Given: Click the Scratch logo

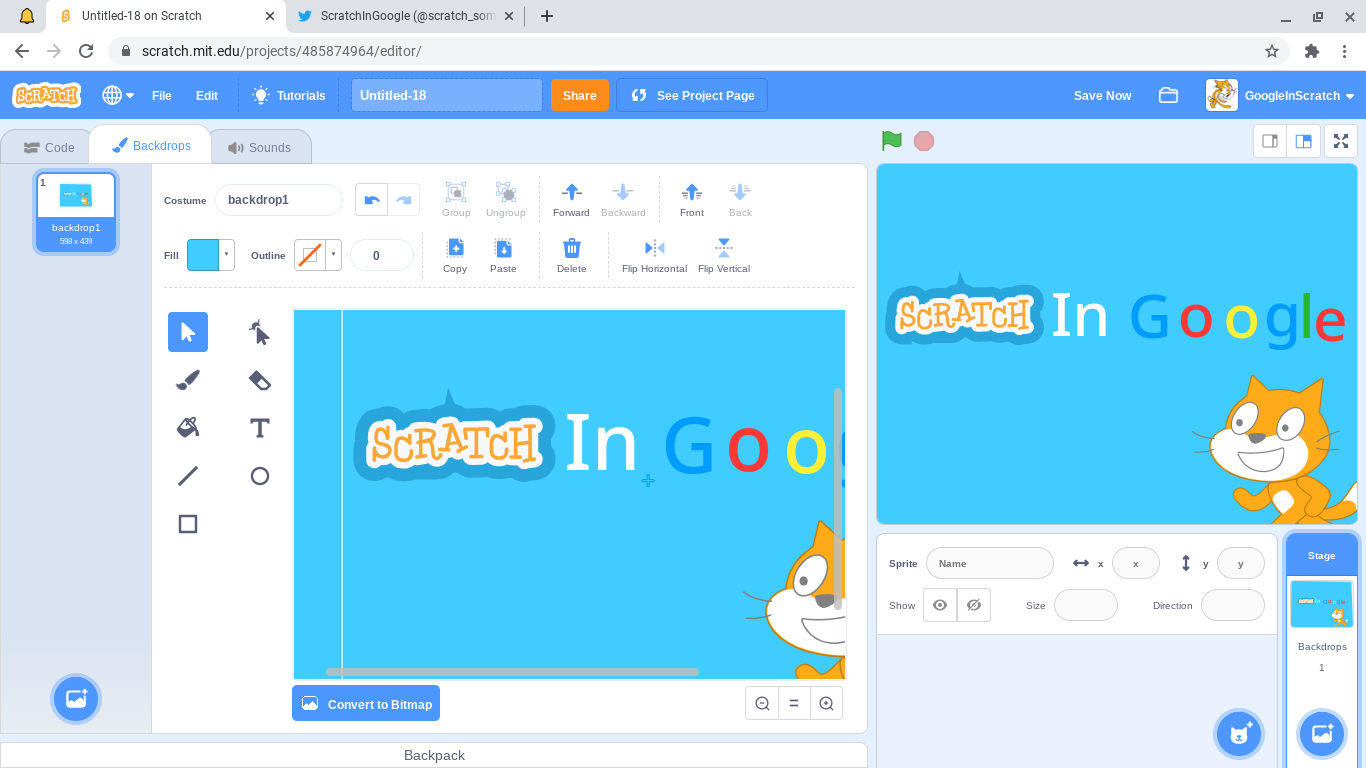Looking at the screenshot, I should click(46, 95).
